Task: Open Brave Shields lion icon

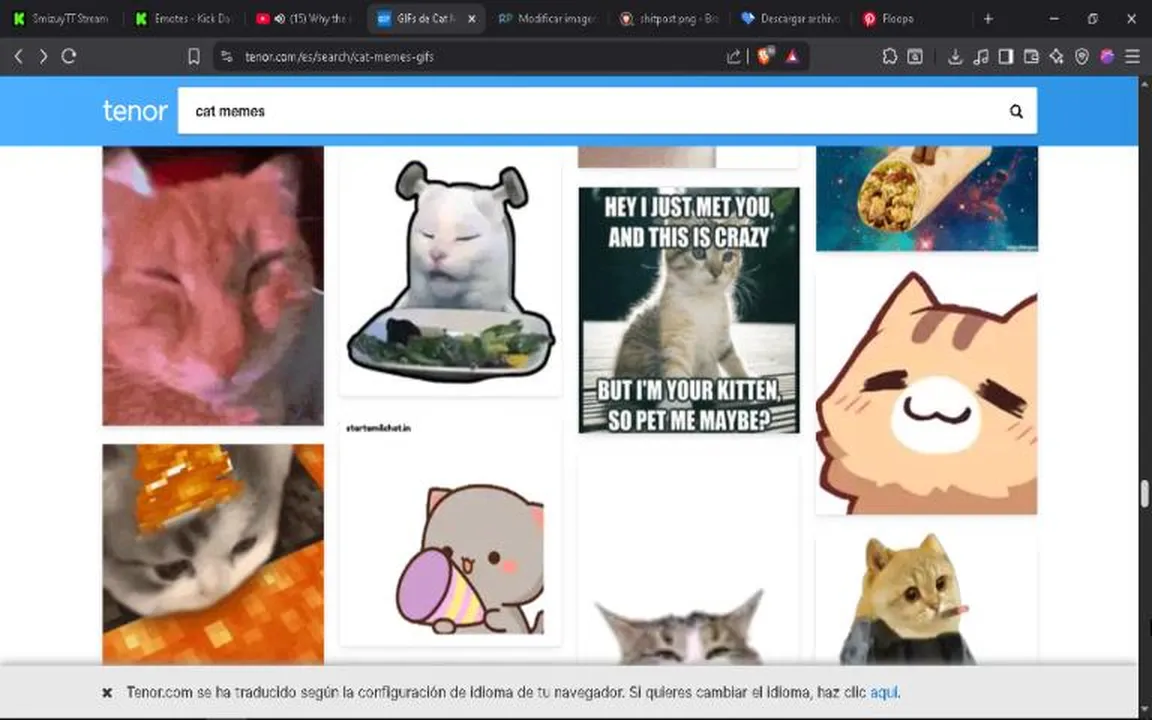Action: 765,57
